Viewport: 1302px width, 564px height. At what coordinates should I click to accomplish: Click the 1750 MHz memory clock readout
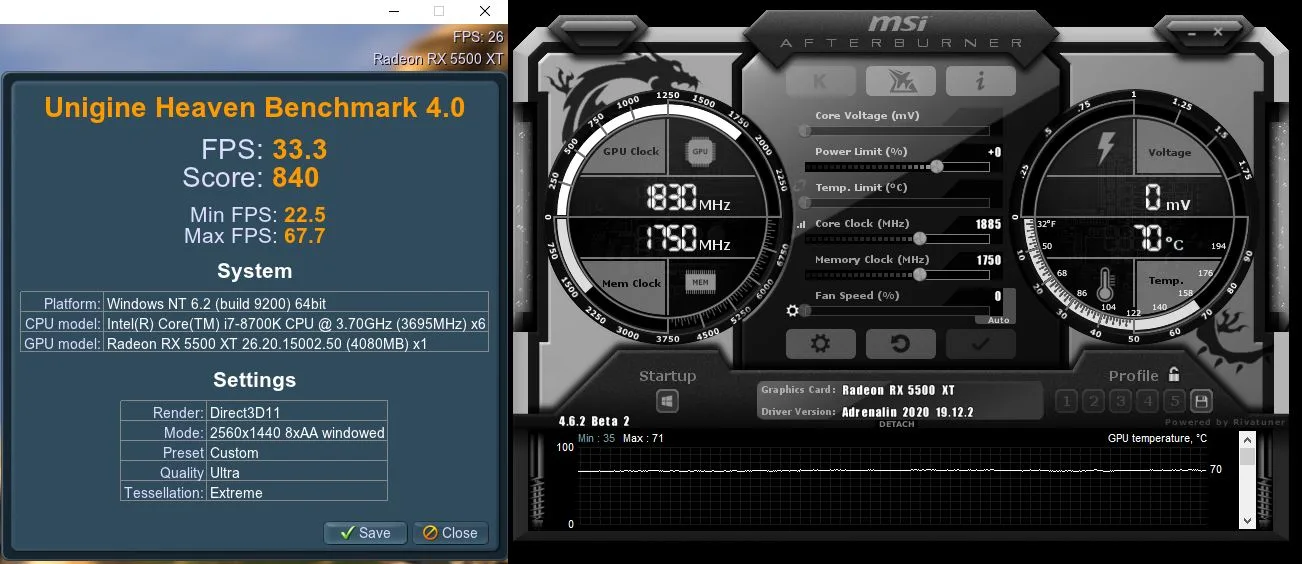coord(688,239)
